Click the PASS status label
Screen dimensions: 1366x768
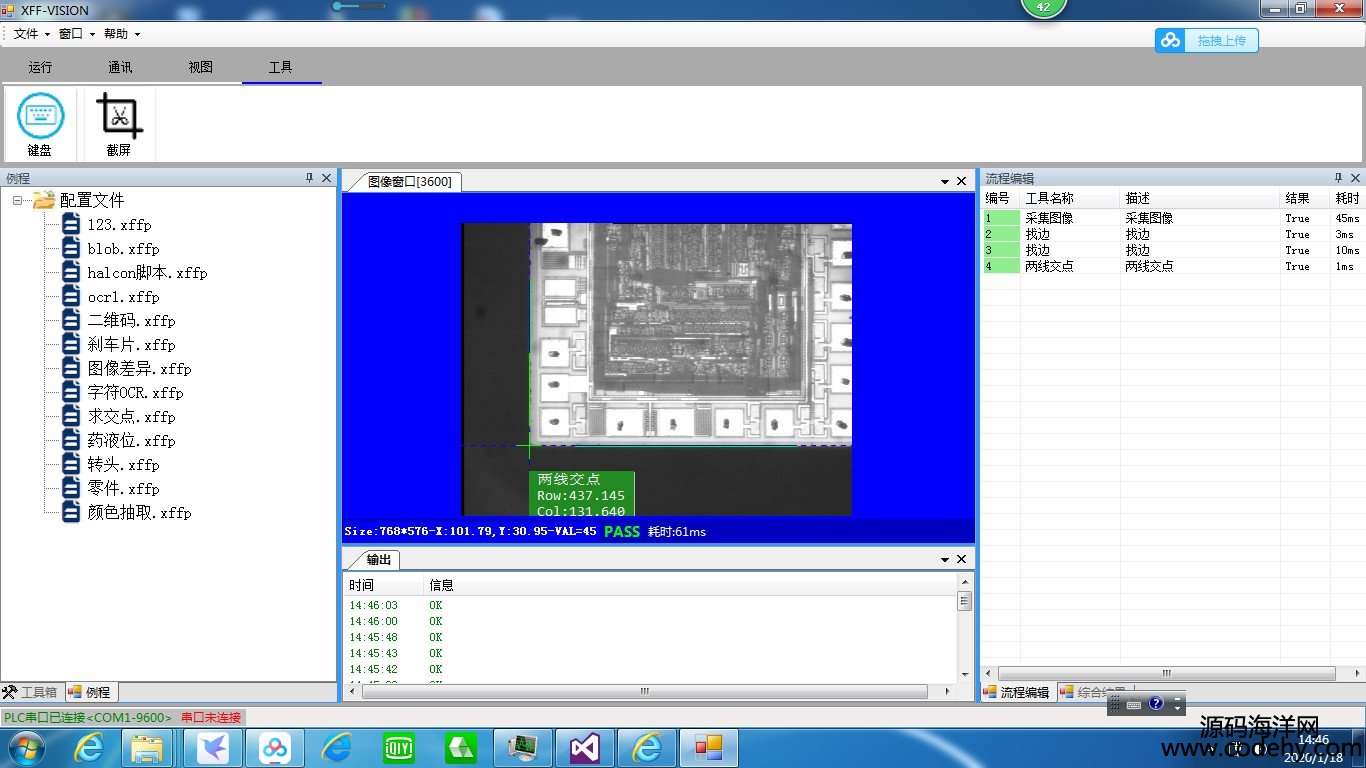point(622,531)
